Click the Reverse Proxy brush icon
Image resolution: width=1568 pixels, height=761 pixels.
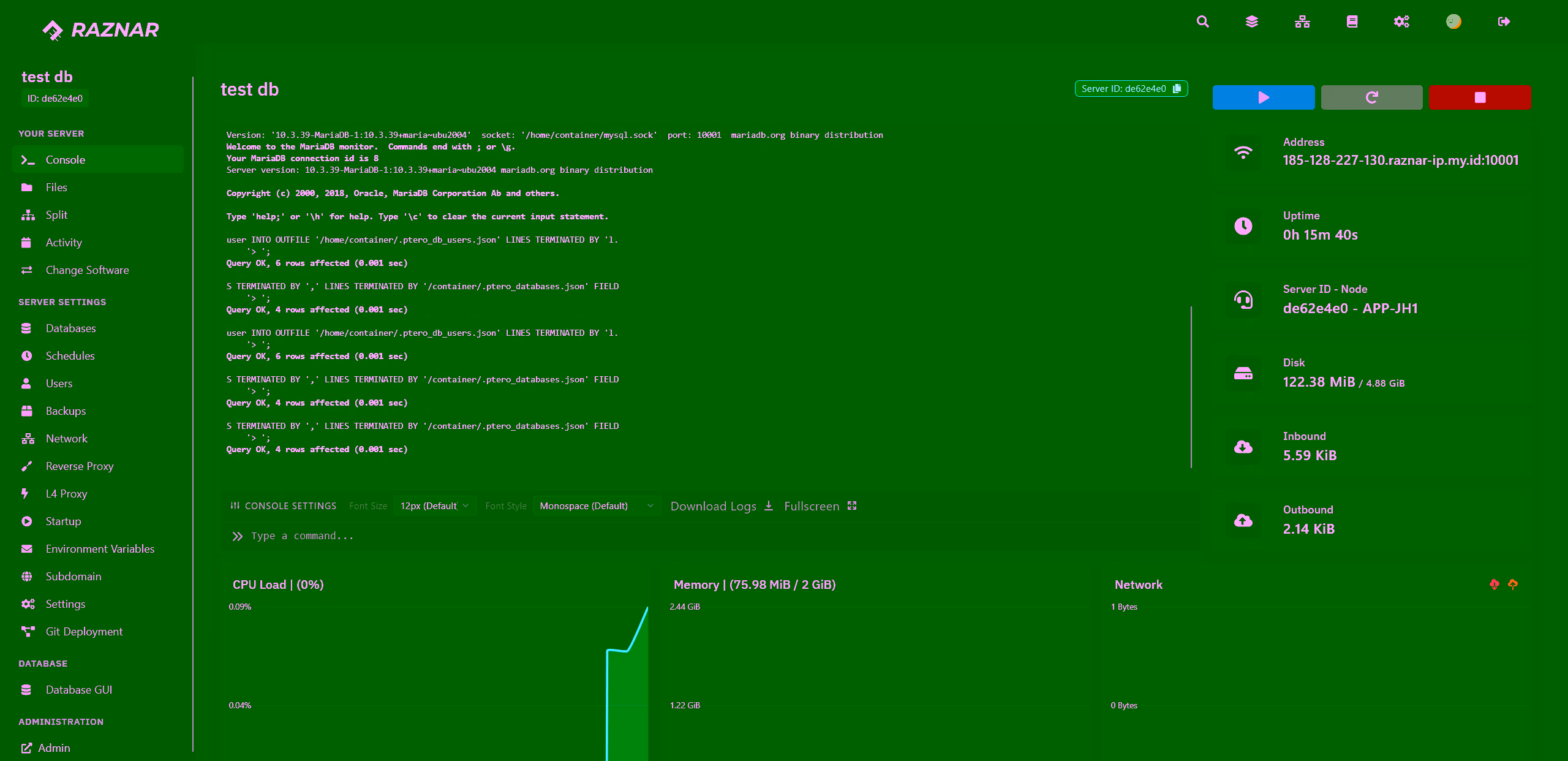click(x=26, y=466)
